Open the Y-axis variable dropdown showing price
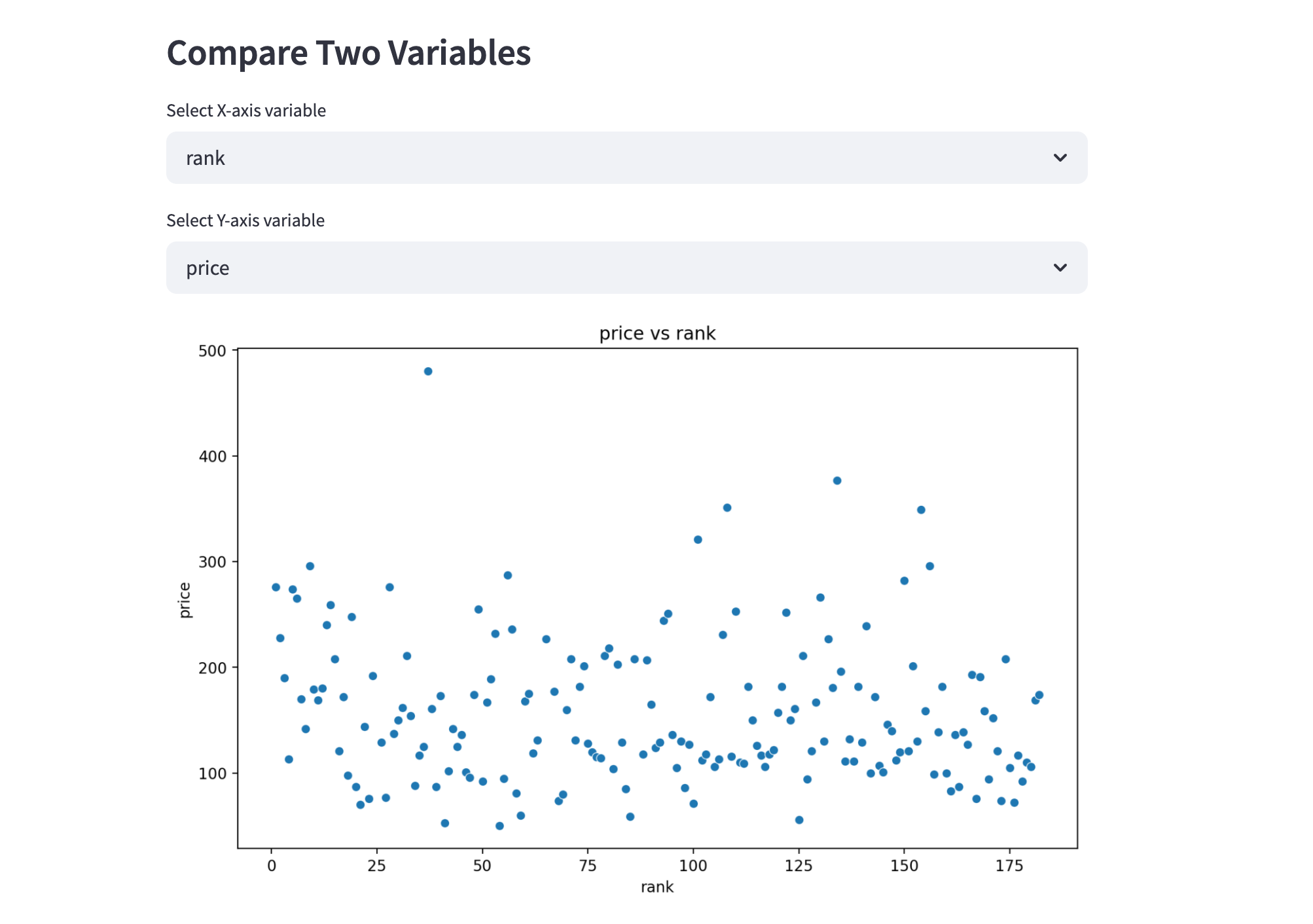The height and width of the screenshot is (924, 1313). [x=626, y=267]
